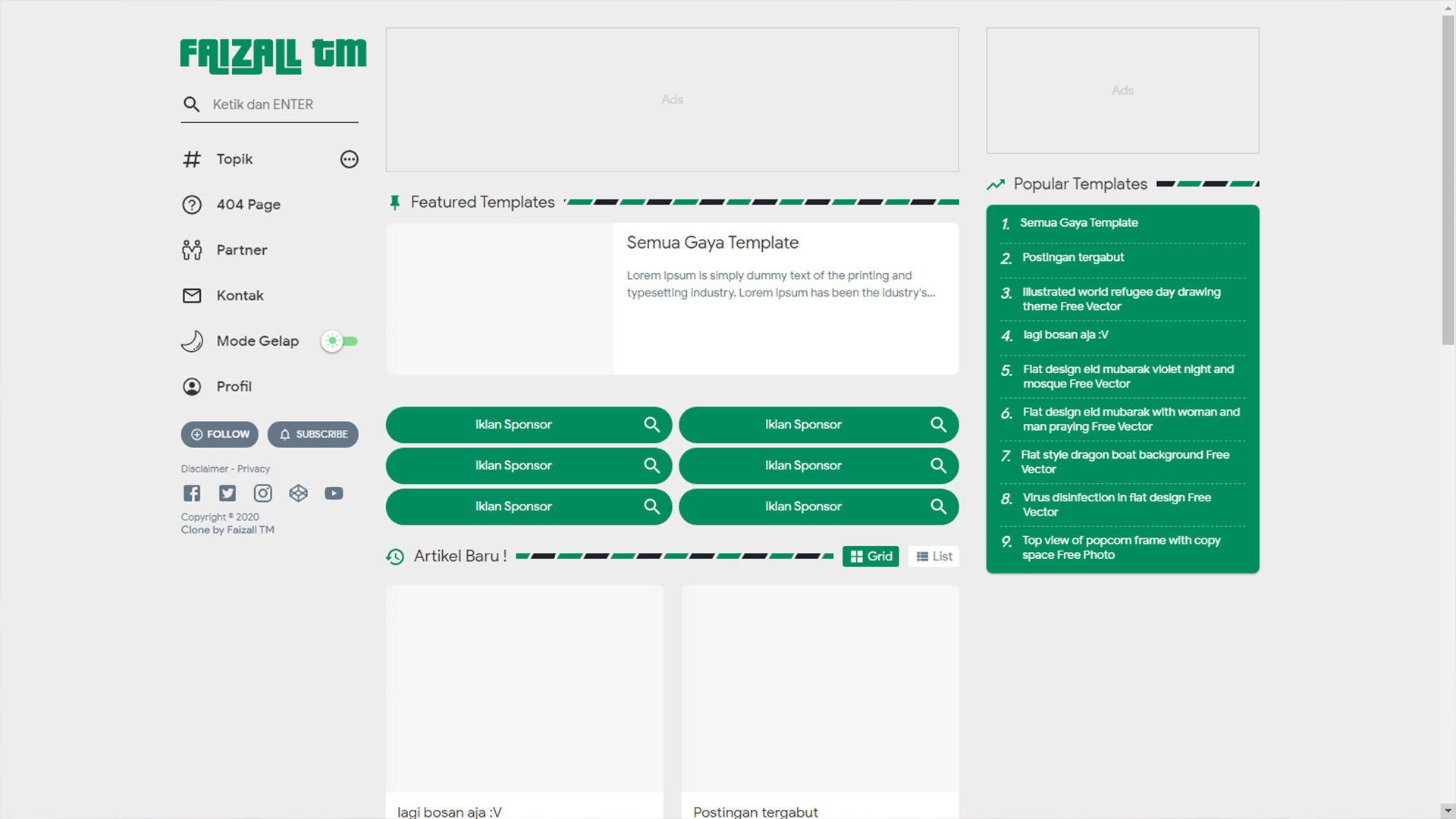Click the Instagram icon in sidebar
The image size is (1456, 819).
click(262, 494)
